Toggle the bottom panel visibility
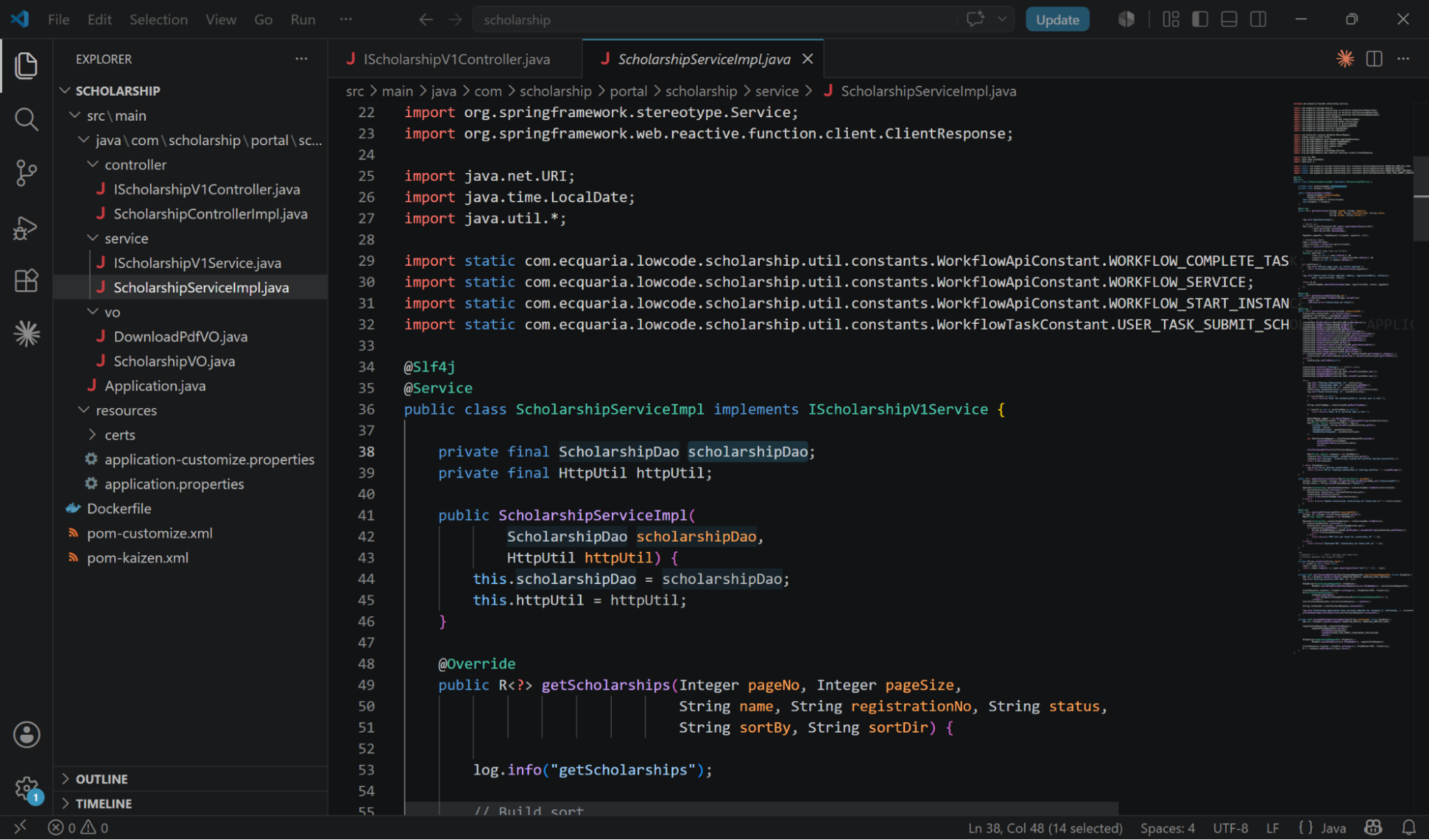Viewport: 1429px width, 840px height. [1229, 19]
